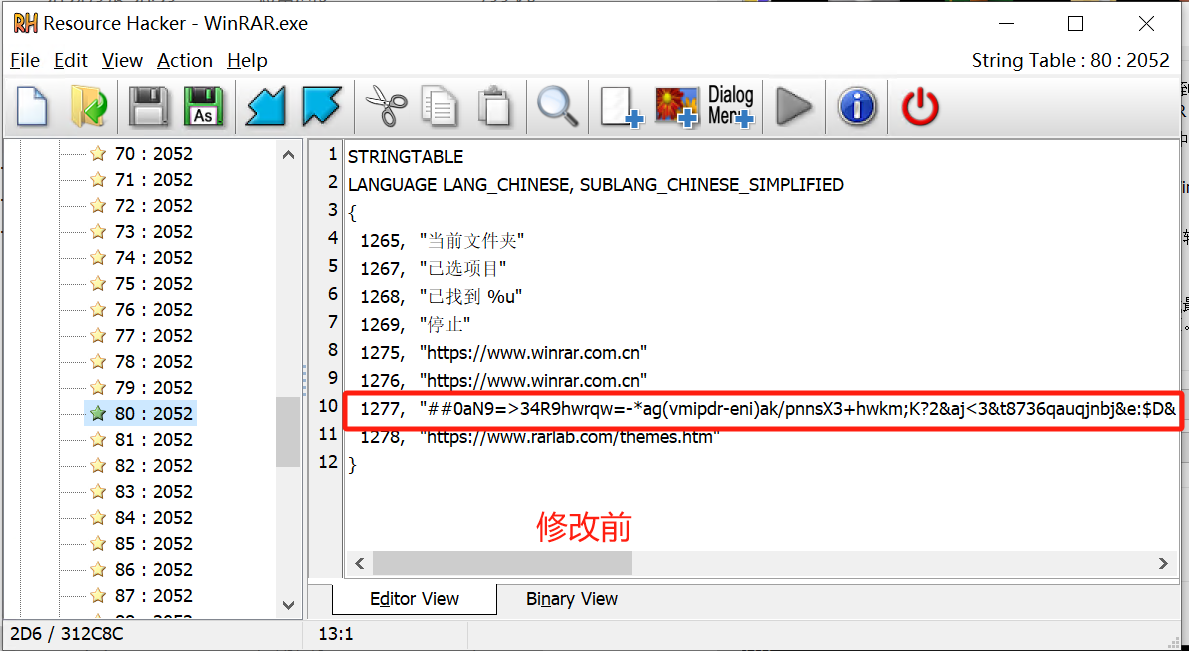Click the string line 1268 "已找到 %u"
1189x651 pixels.
point(441,296)
